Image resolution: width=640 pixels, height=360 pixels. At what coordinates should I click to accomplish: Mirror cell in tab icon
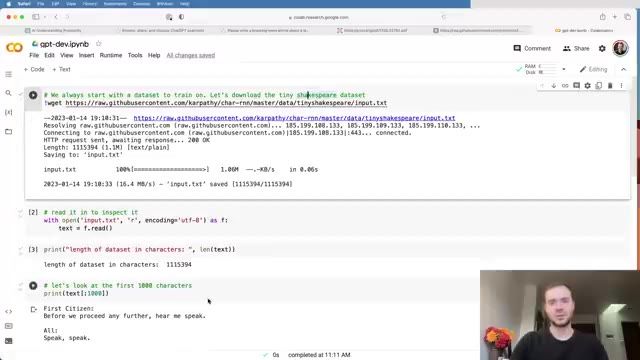pyautogui.click(x=599, y=86)
